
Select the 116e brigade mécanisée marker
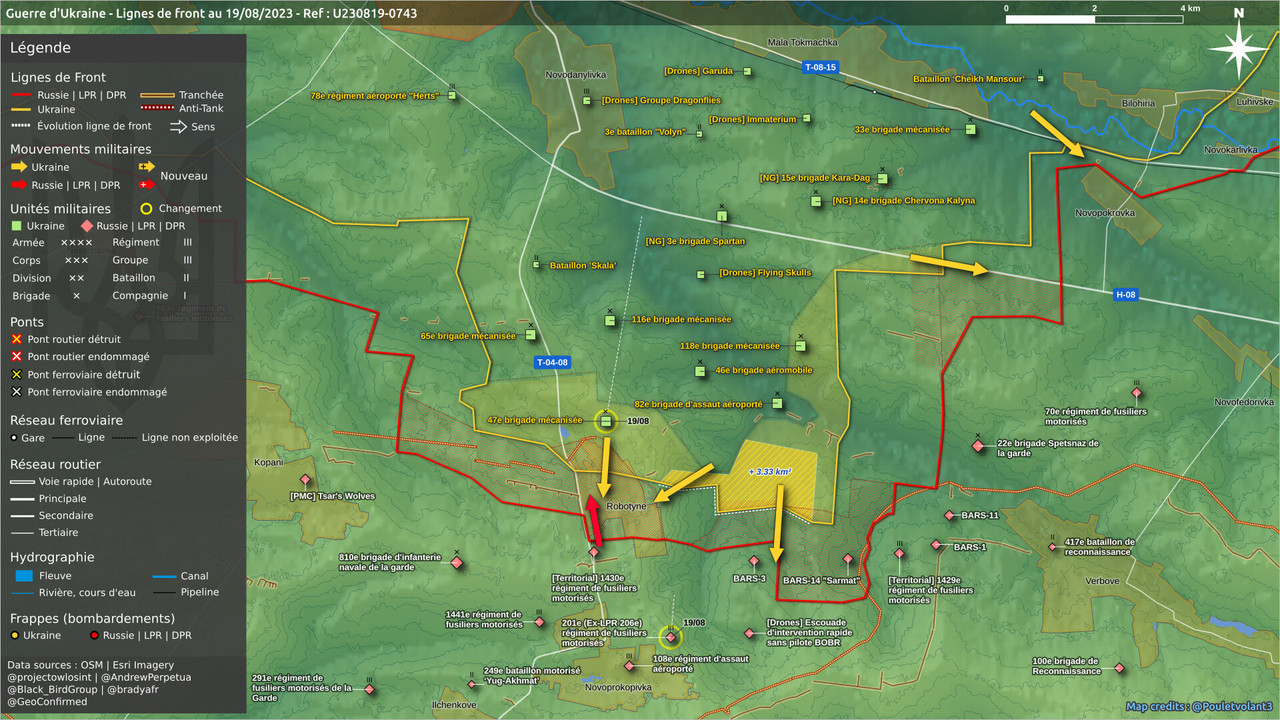pos(609,320)
